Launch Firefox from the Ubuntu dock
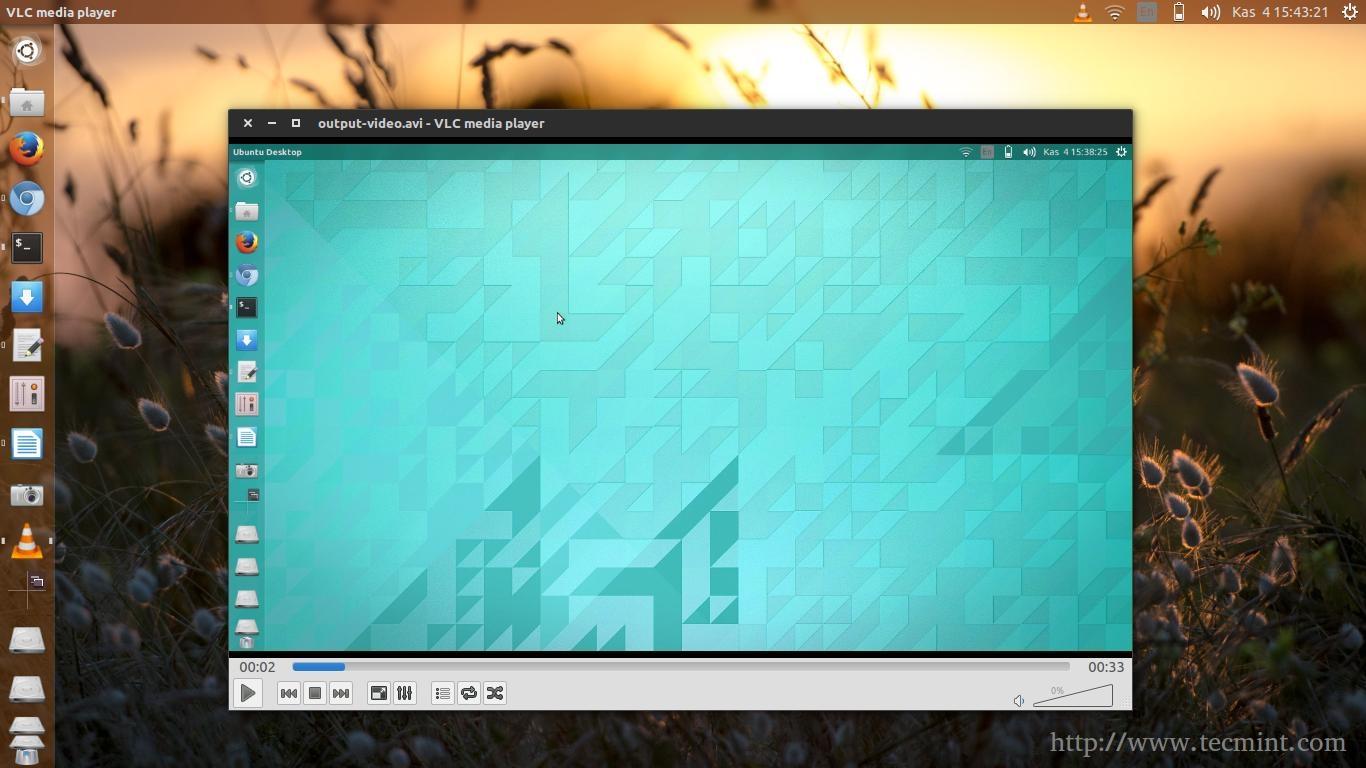The height and width of the screenshot is (768, 1366). click(x=26, y=148)
